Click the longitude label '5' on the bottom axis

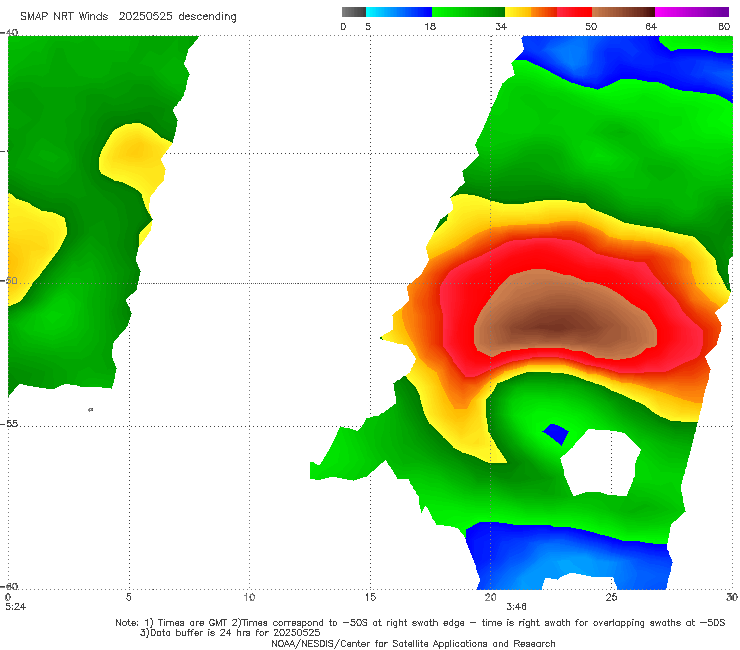click(x=128, y=597)
